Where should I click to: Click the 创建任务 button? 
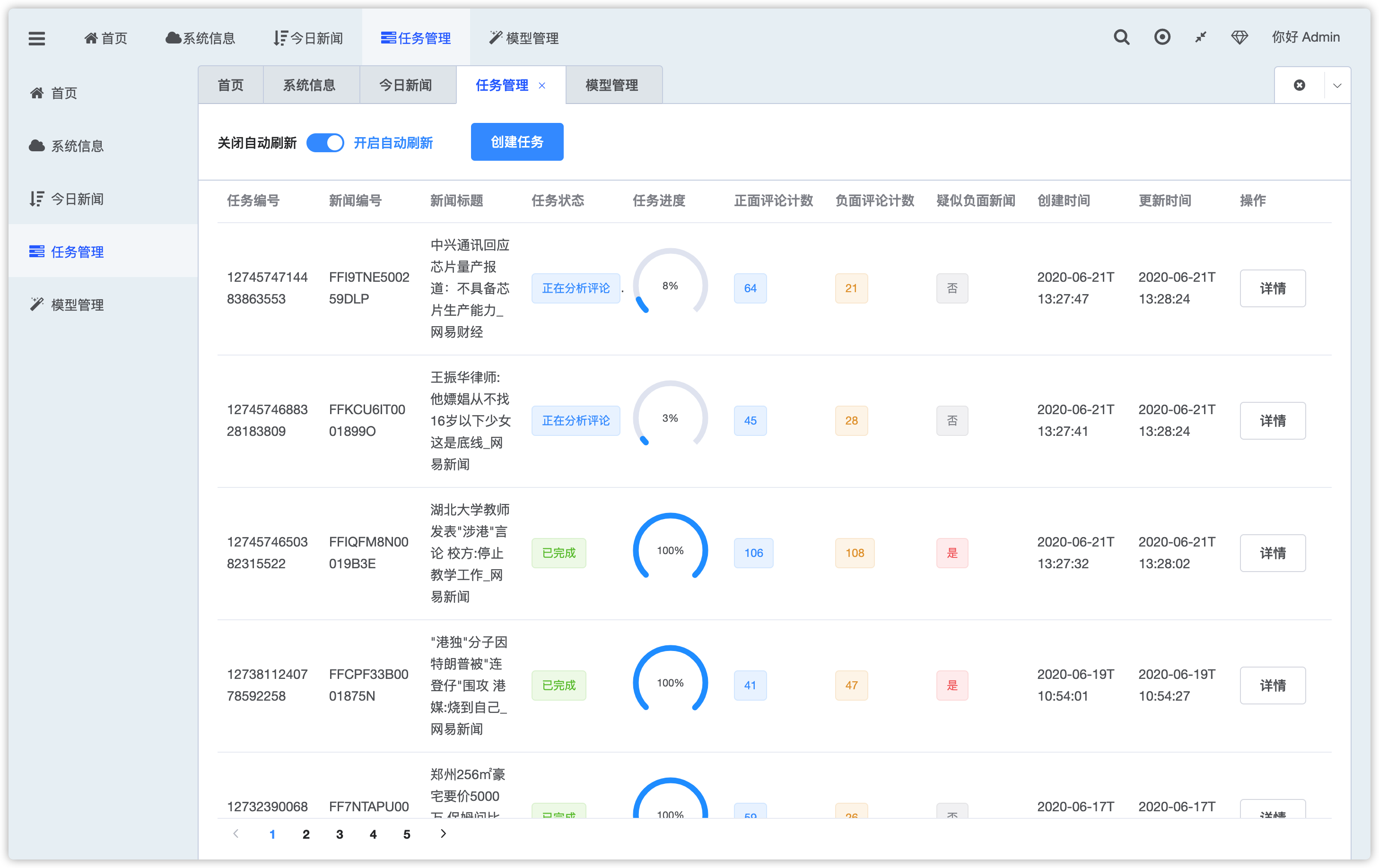(516, 142)
